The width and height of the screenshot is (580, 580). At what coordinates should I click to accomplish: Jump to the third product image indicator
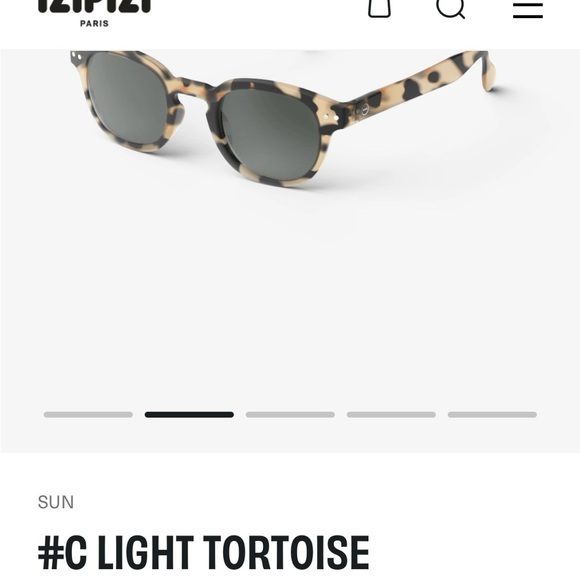pyautogui.click(x=290, y=415)
